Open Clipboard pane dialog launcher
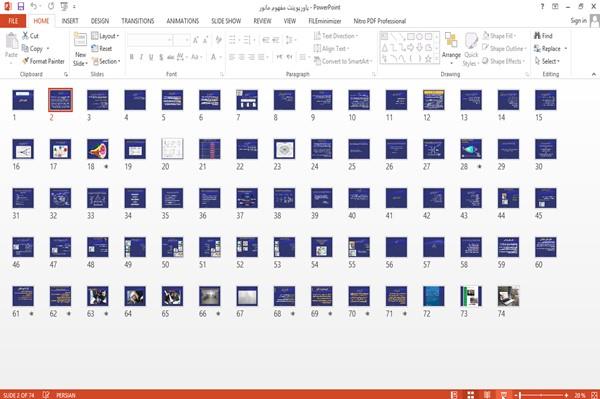The width and height of the screenshot is (600, 399). coord(66,74)
